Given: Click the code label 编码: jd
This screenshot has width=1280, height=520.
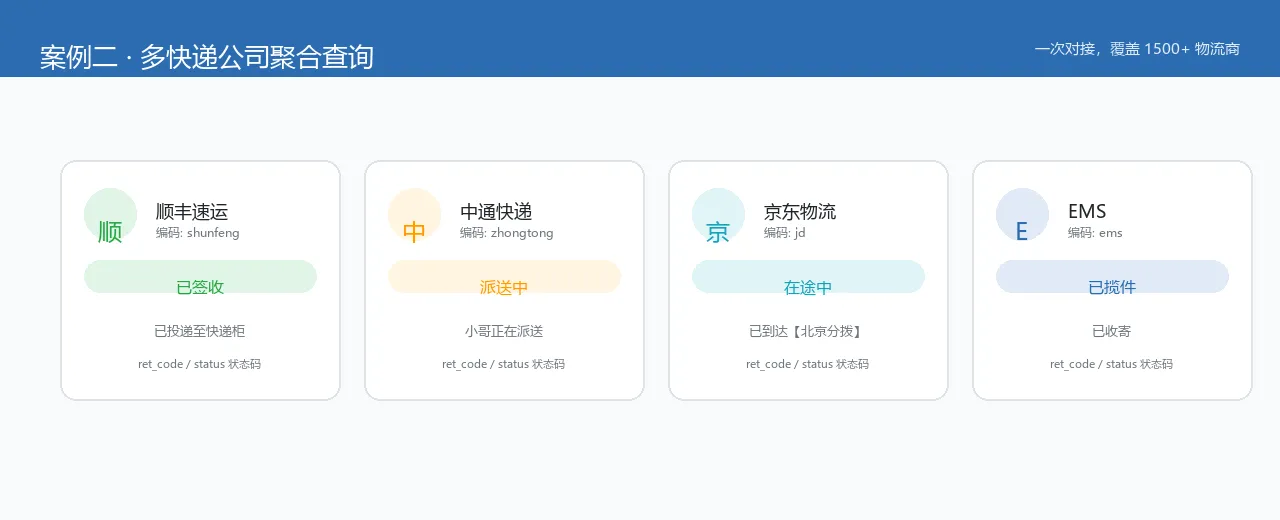Looking at the screenshot, I should point(785,233).
